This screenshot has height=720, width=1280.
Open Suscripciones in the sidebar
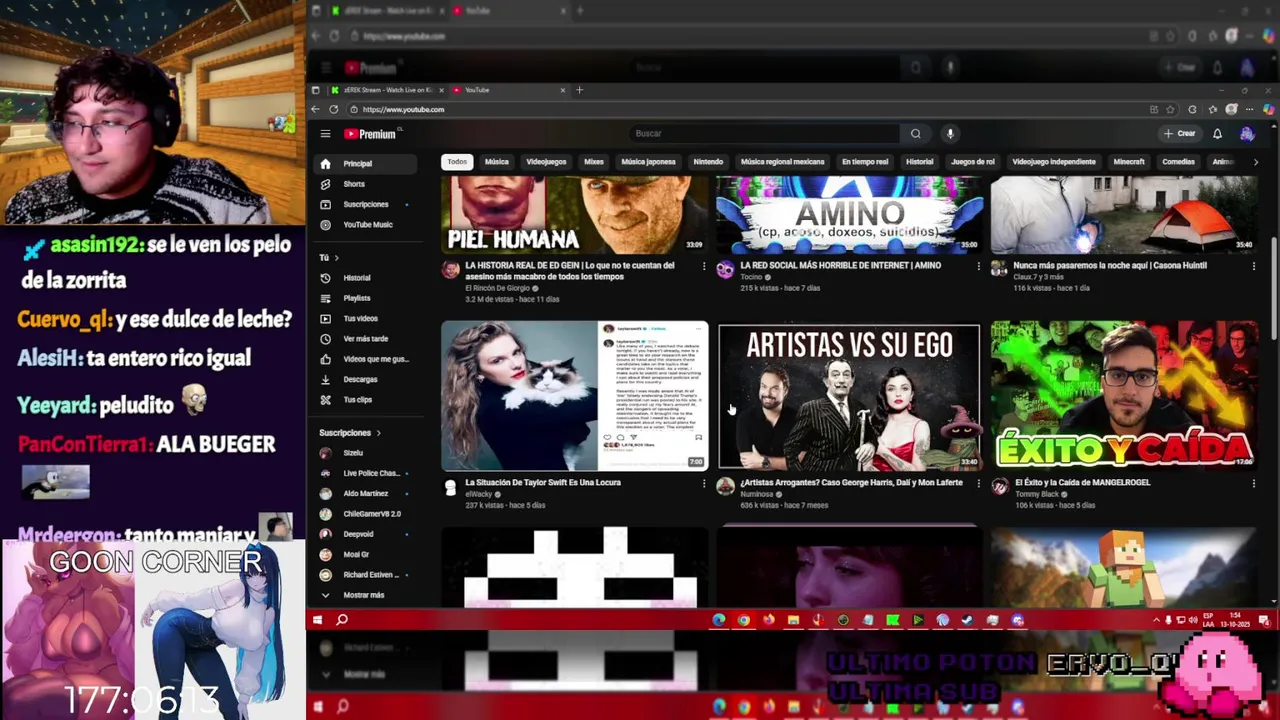(x=364, y=204)
